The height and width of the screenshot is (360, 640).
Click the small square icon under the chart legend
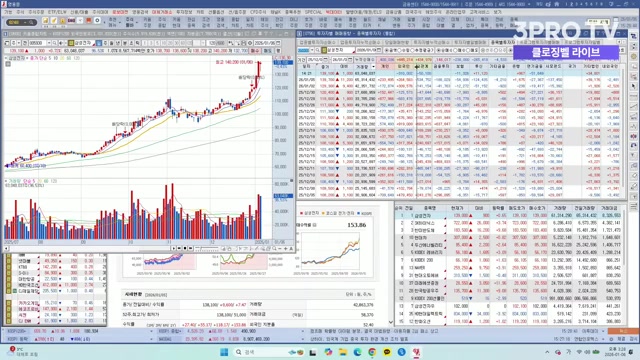click(8, 64)
